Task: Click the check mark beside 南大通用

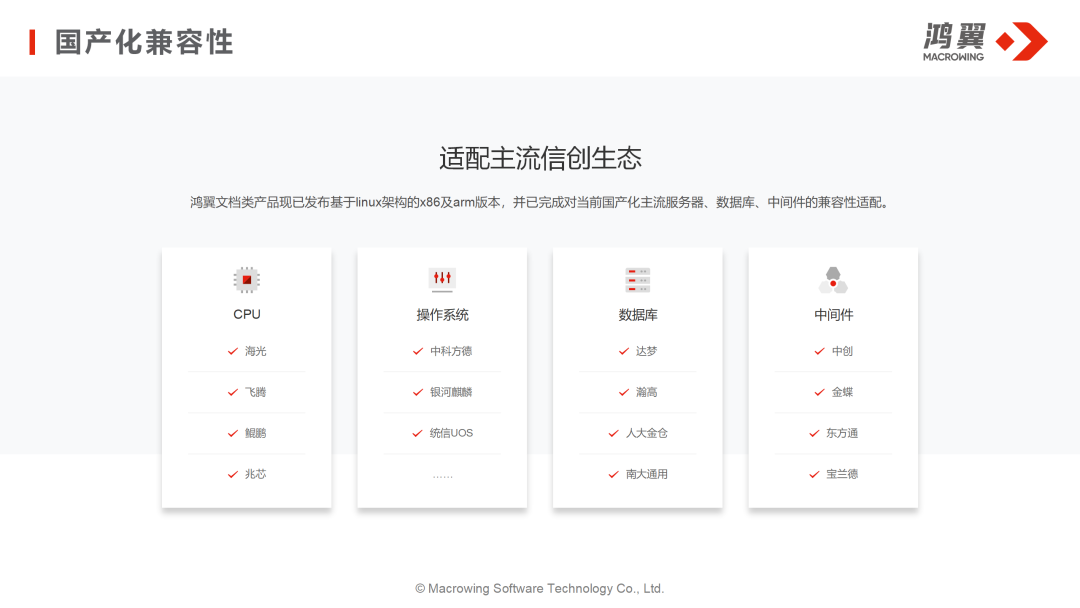Action: click(613, 474)
